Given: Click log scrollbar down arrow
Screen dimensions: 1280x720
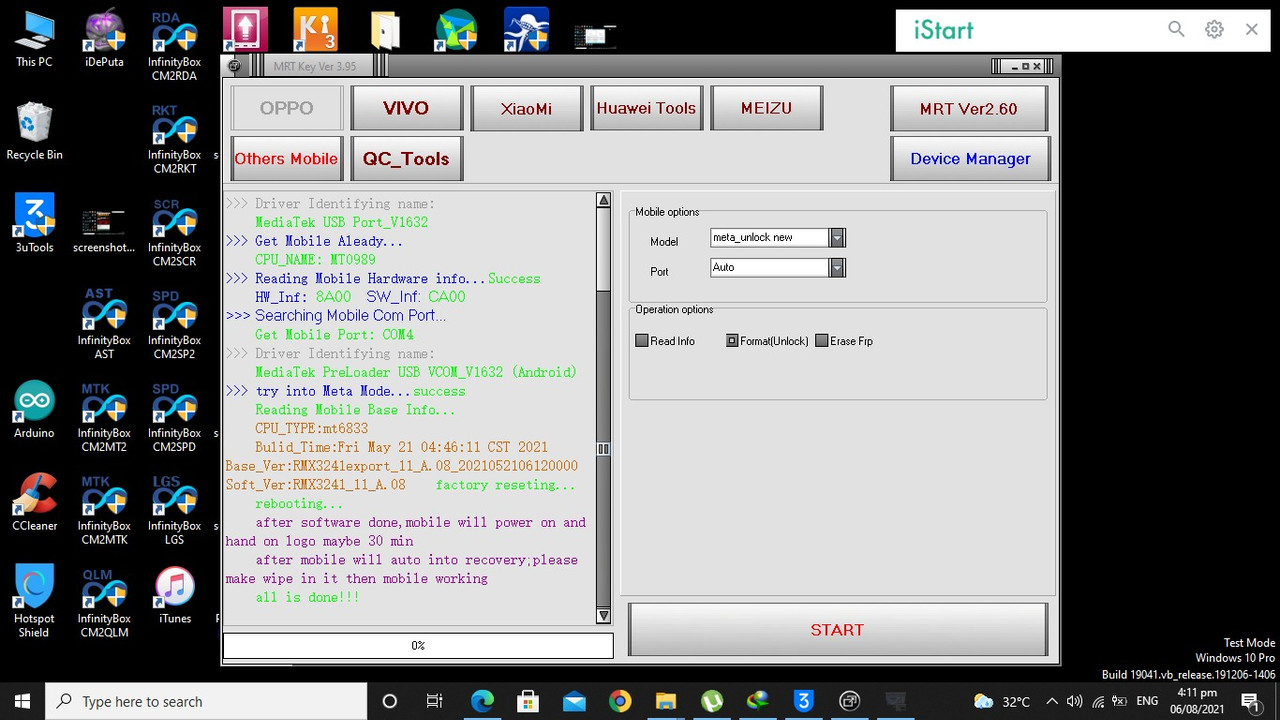Looking at the screenshot, I should click(604, 616).
